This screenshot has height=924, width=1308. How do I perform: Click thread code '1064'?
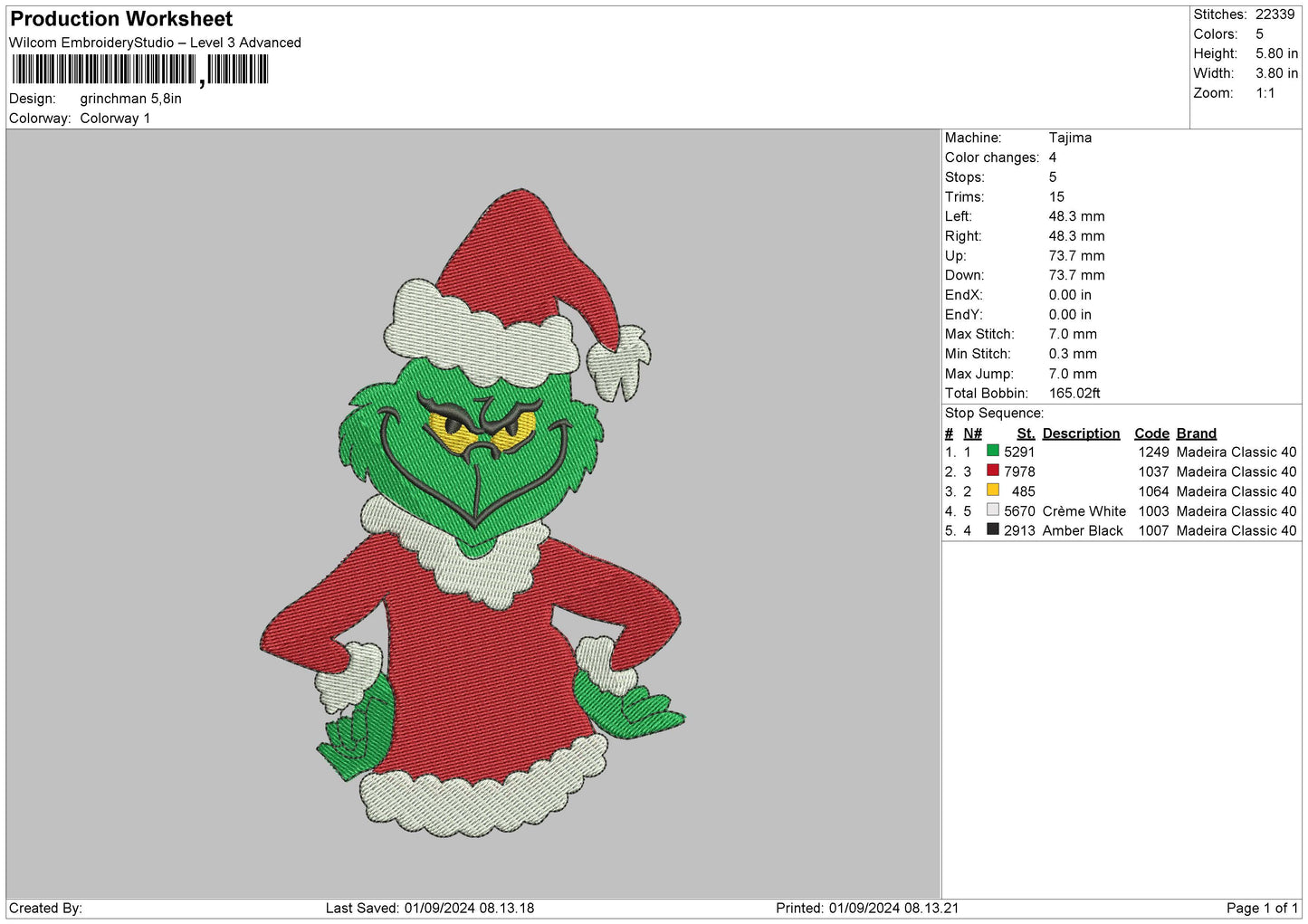coord(1153,491)
